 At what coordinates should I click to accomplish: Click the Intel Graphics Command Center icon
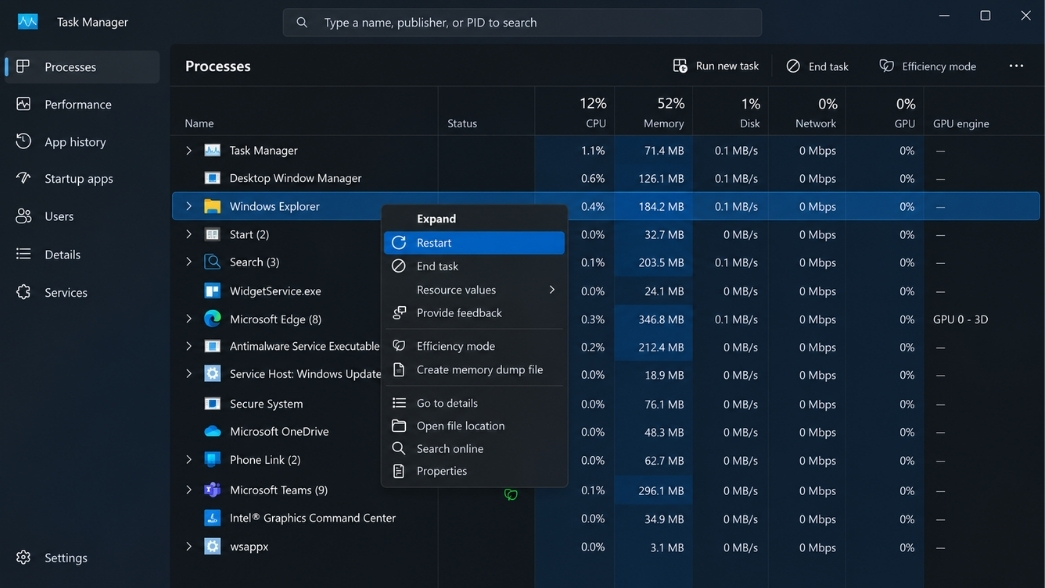coord(212,518)
